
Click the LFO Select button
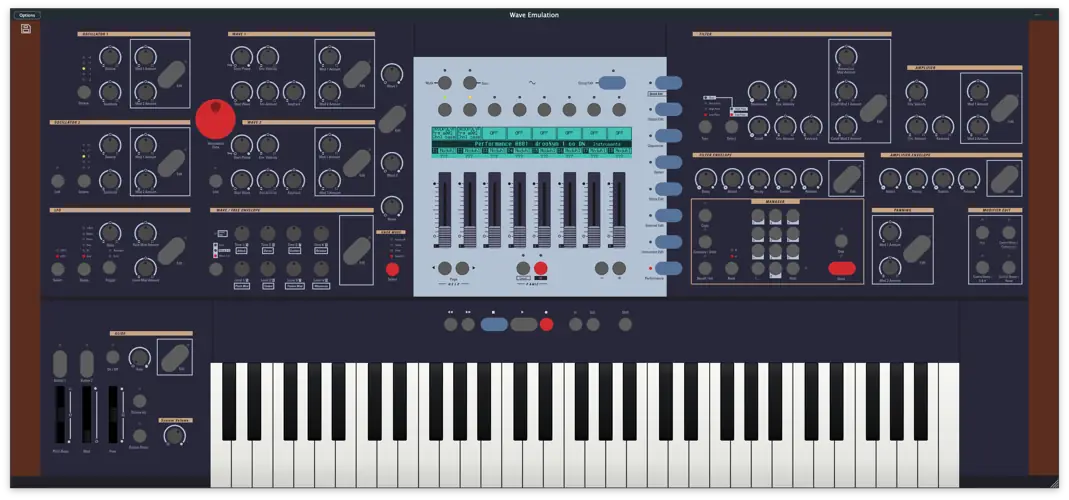click(x=58, y=269)
